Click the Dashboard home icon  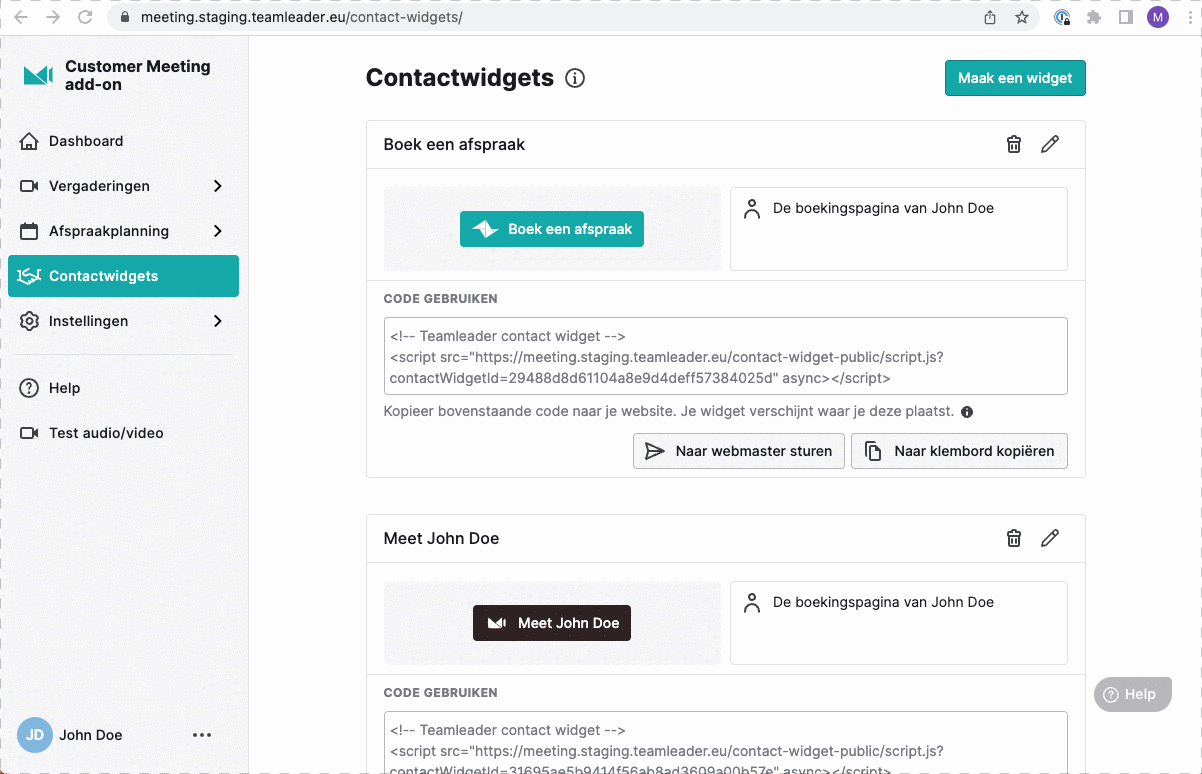30,141
